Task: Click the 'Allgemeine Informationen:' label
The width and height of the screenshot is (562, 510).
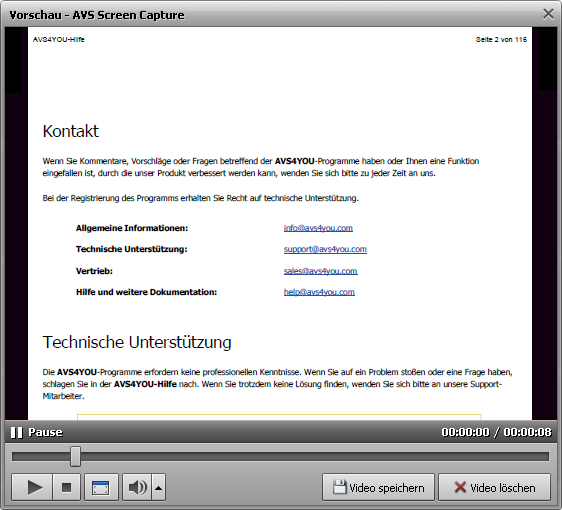Action: 132,228
